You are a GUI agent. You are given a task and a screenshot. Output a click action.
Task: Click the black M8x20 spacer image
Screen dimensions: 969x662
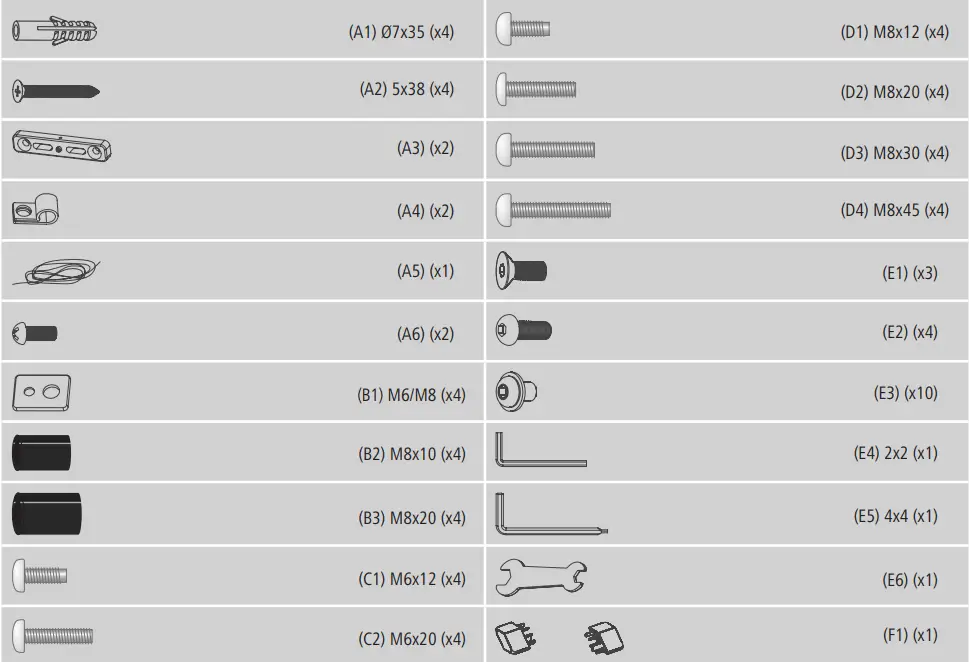pyautogui.click(x=47, y=516)
